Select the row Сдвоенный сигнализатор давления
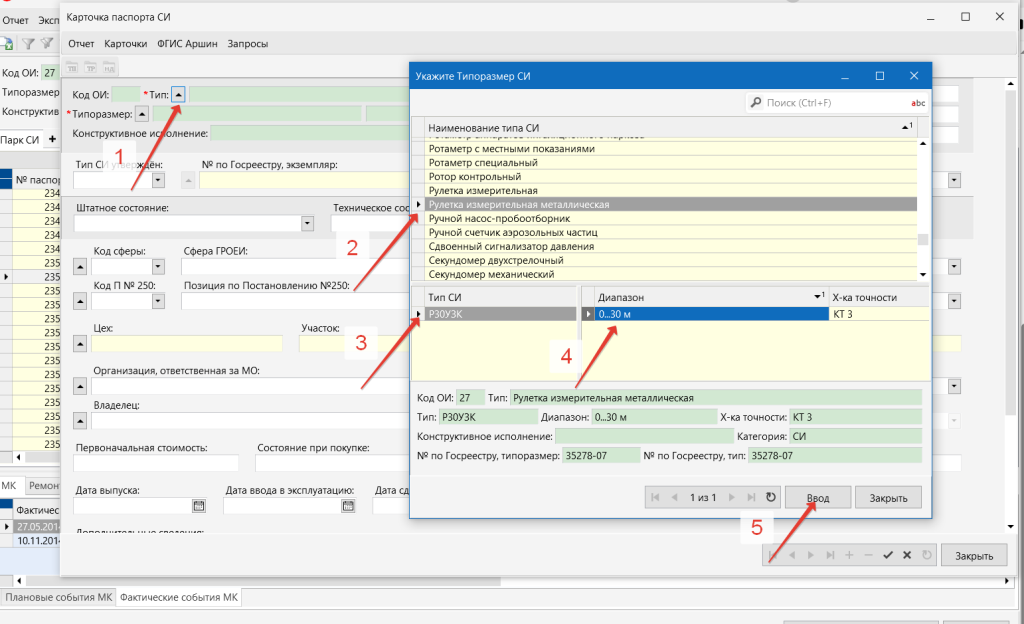 coord(671,247)
